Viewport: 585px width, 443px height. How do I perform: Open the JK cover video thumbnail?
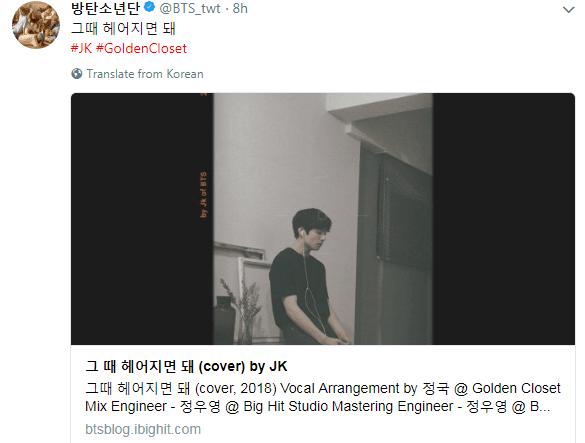point(323,219)
